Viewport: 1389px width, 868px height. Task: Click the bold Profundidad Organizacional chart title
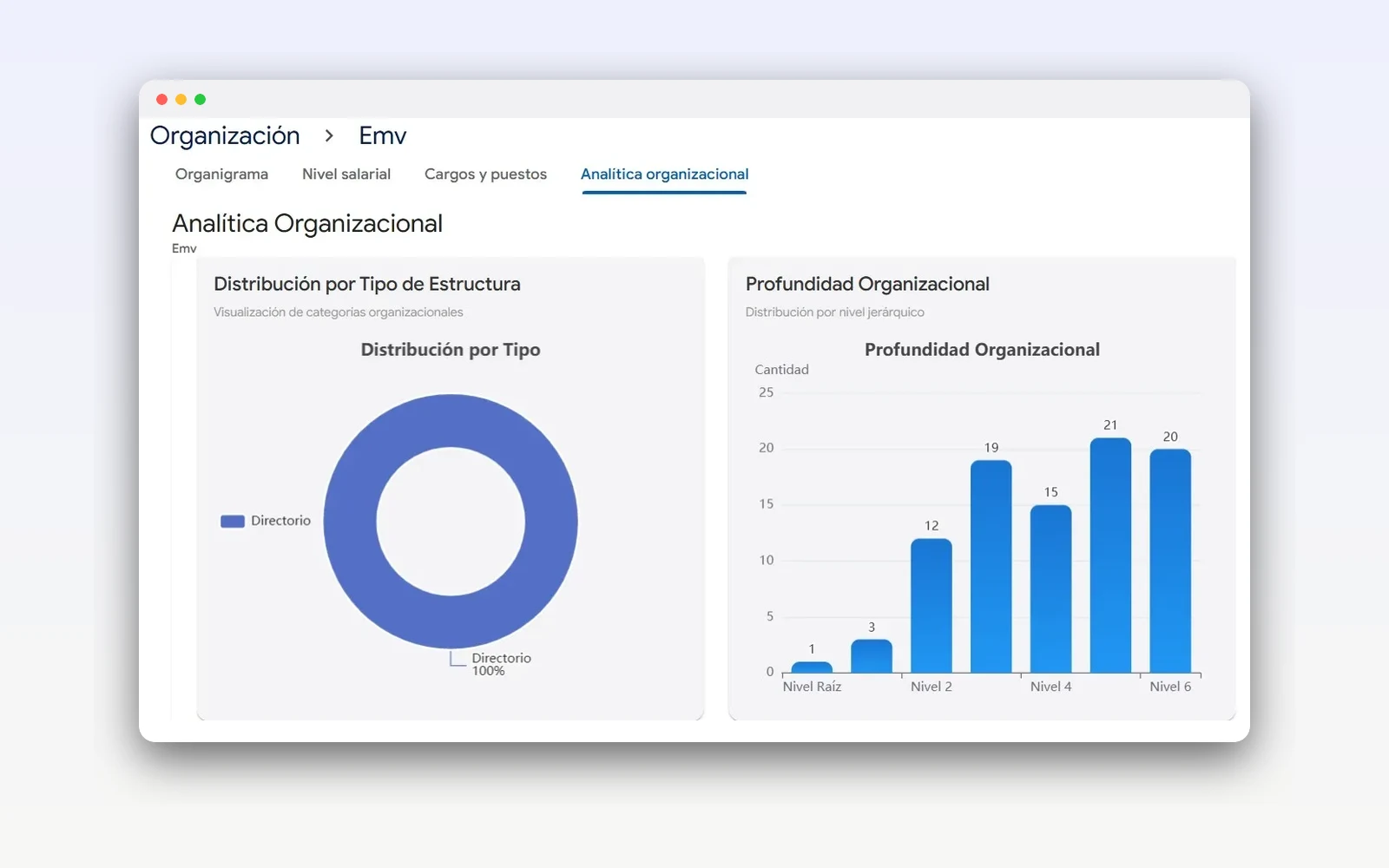point(982,350)
